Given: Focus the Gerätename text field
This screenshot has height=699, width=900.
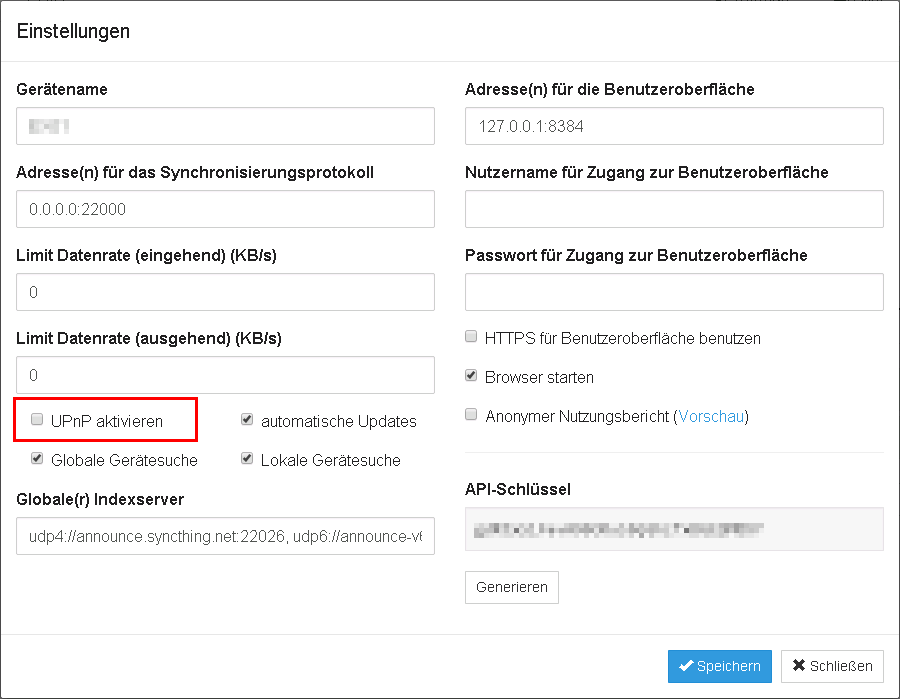Looking at the screenshot, I should (225, 126).
